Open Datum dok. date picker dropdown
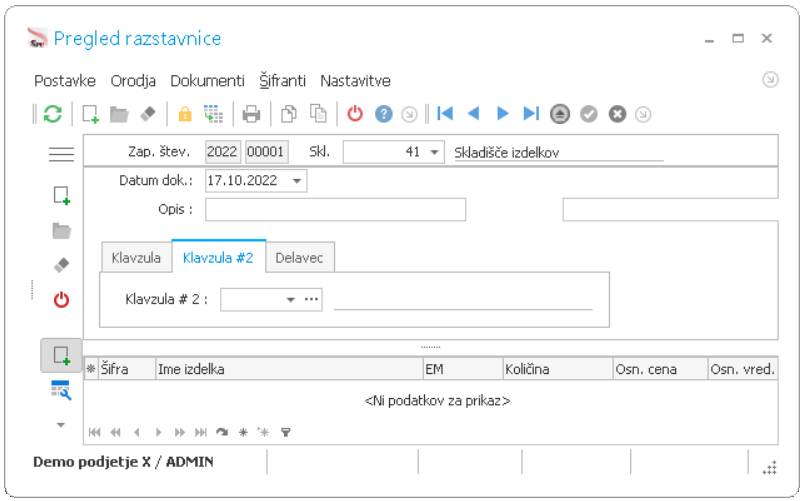Image resolution: width=803 pixels, height=501 pixels. (x=297, y=181)
